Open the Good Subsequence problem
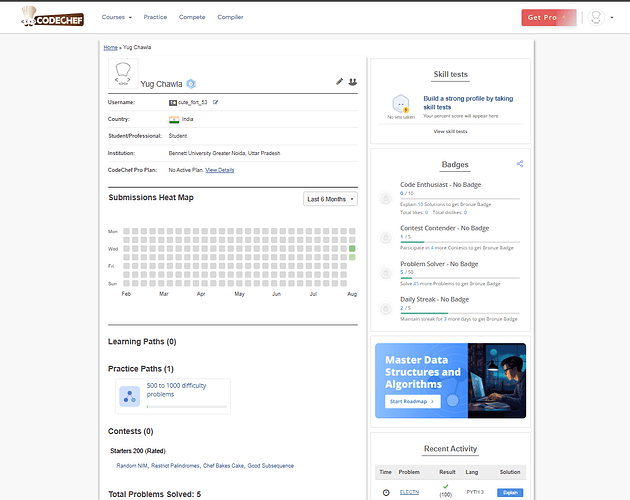Viewport: 630px width, 500px height. tap(270, 465)
